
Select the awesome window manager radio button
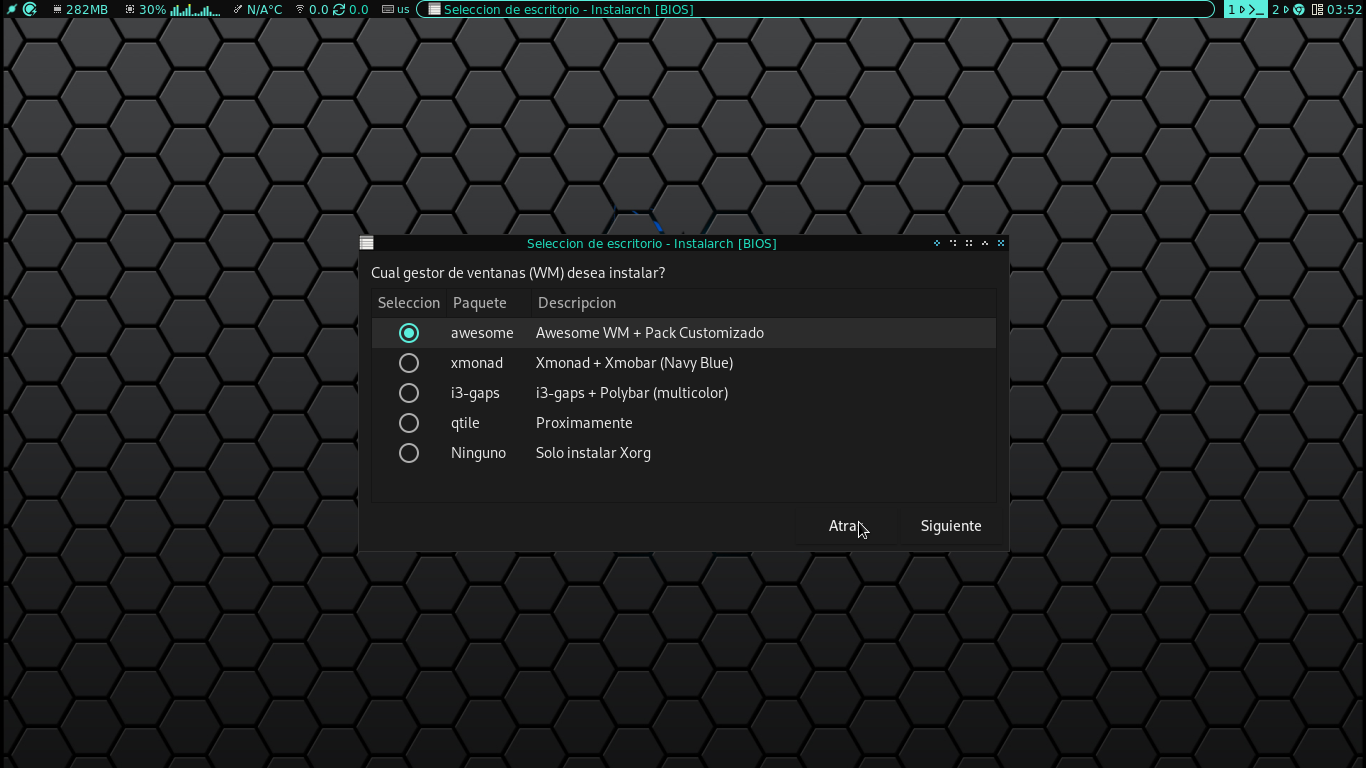click(409, 333)
